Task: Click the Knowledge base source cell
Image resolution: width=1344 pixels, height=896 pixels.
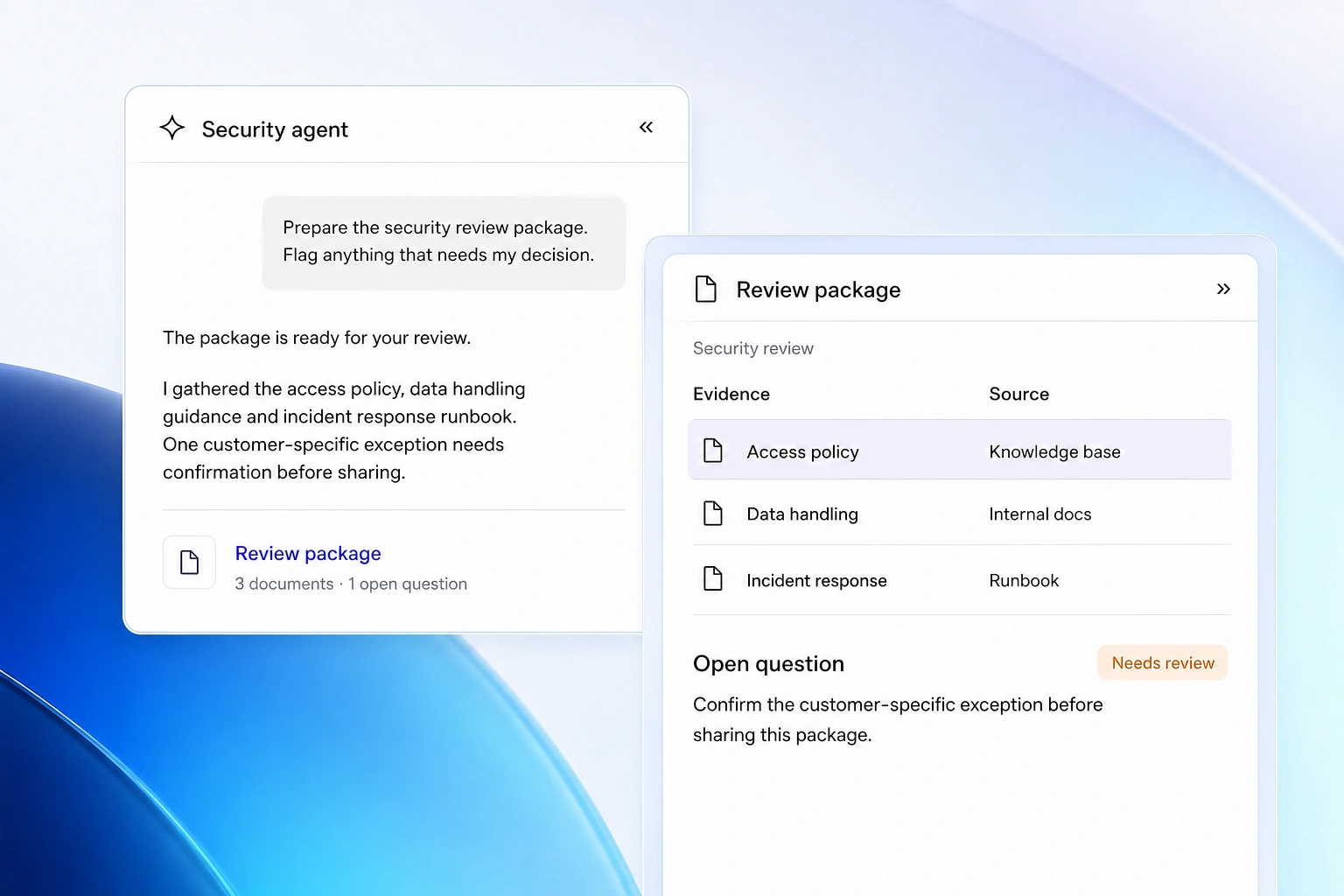Action: 1054,452
